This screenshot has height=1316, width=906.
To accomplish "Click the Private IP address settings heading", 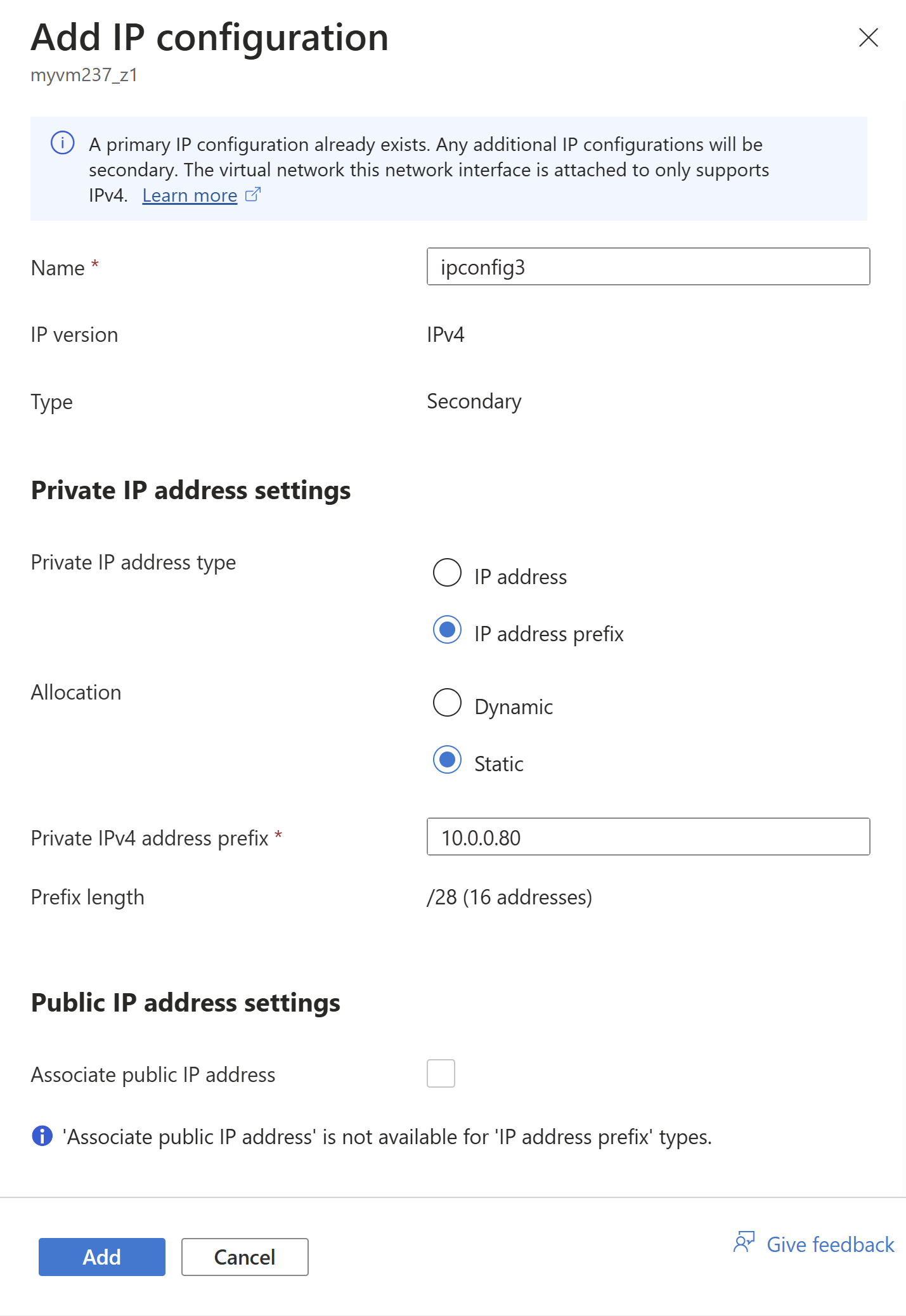I will (191, 490).
